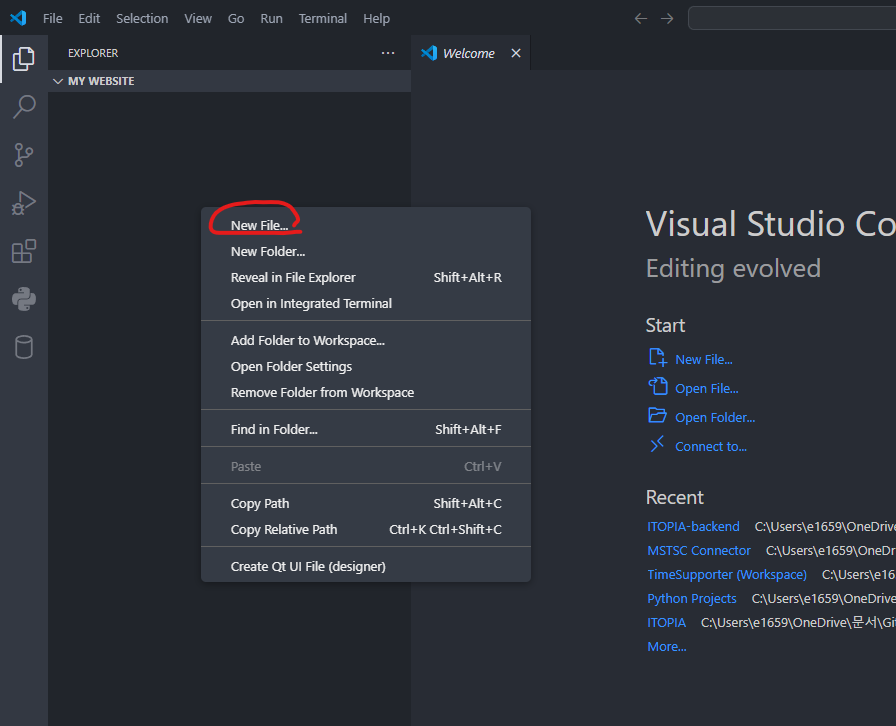
Task: Click the Open Folder... link
Action: pos(715,418)
